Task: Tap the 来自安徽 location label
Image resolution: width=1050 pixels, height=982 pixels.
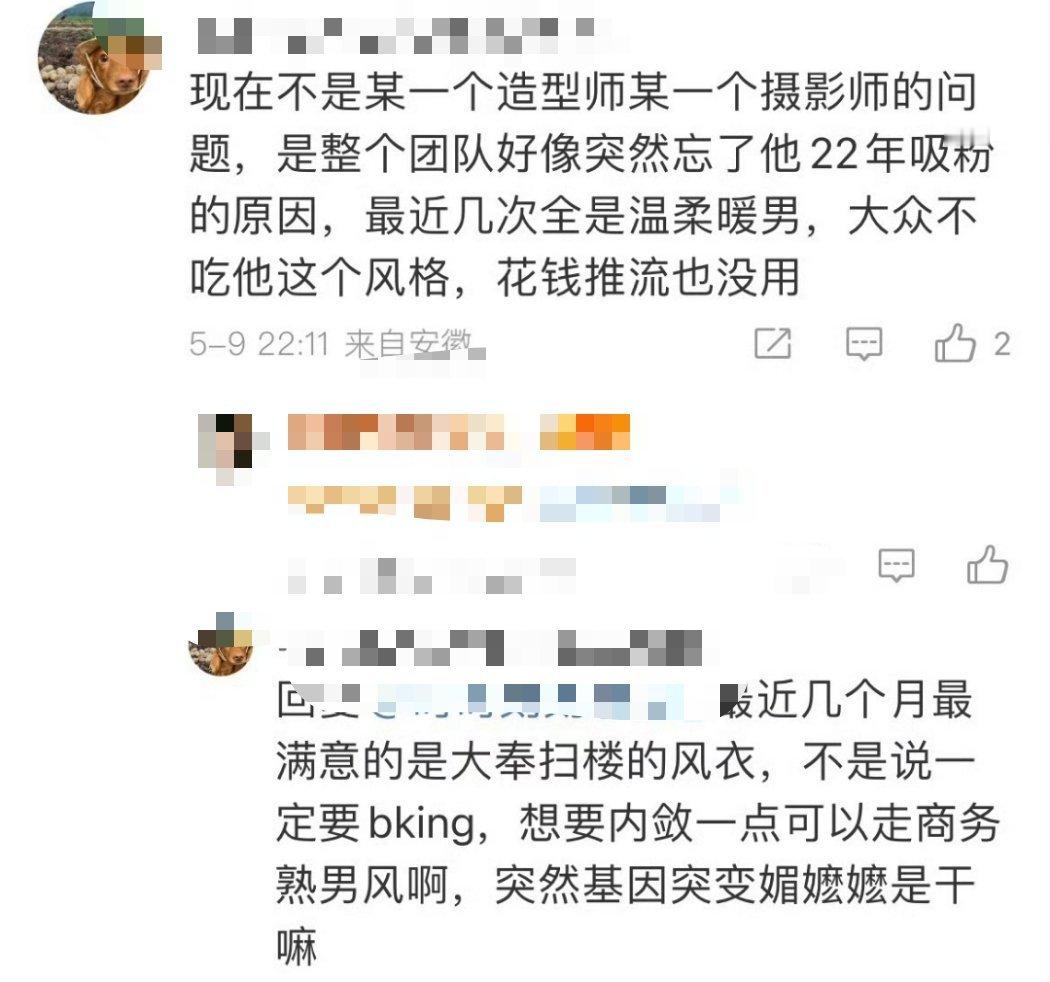Action: pyautogui.click(x=408, y=344)
